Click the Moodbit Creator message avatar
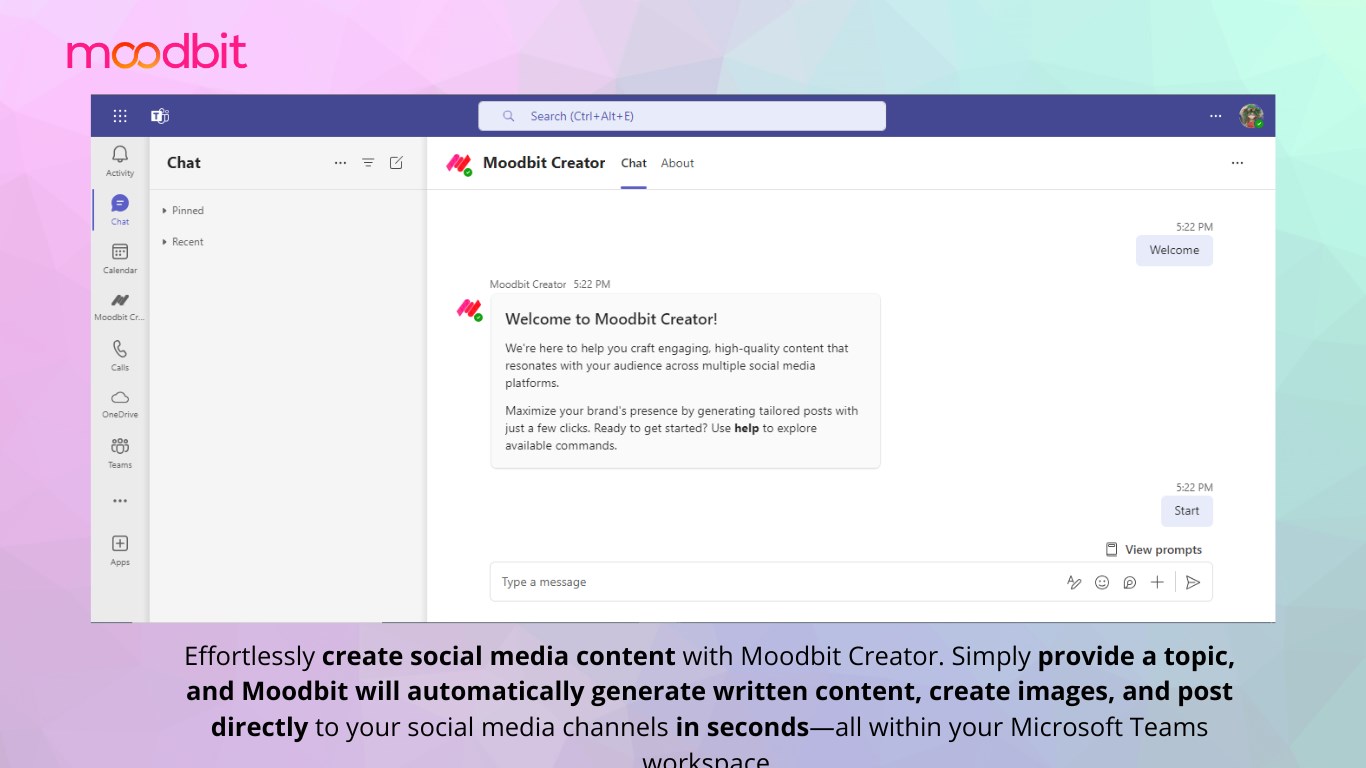This screenshot has height=768, width=1366. pos(469,309)
